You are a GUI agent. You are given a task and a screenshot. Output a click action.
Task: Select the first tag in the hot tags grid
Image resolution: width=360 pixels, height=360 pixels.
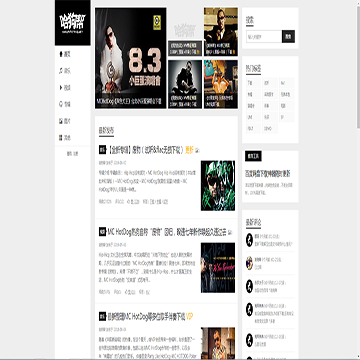coord(253,82)
